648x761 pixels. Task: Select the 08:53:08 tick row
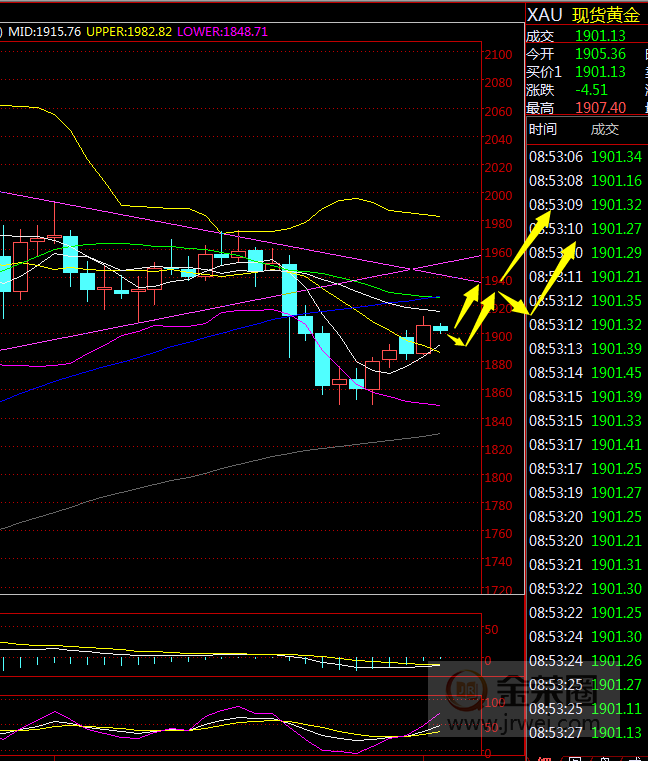(x=585, y=181)
